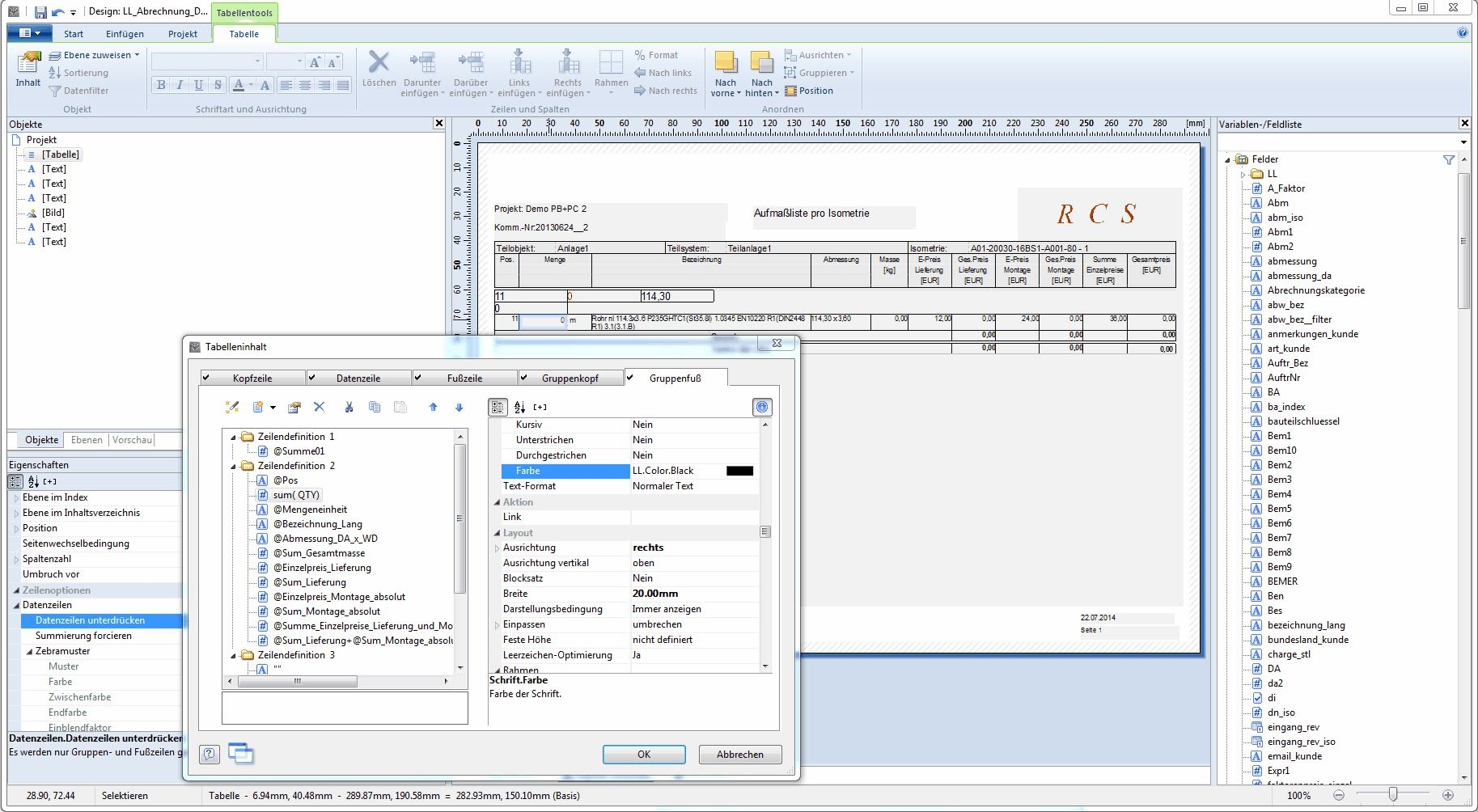Toggle the Kopfzeile tab checkbox

pos(206,378)
